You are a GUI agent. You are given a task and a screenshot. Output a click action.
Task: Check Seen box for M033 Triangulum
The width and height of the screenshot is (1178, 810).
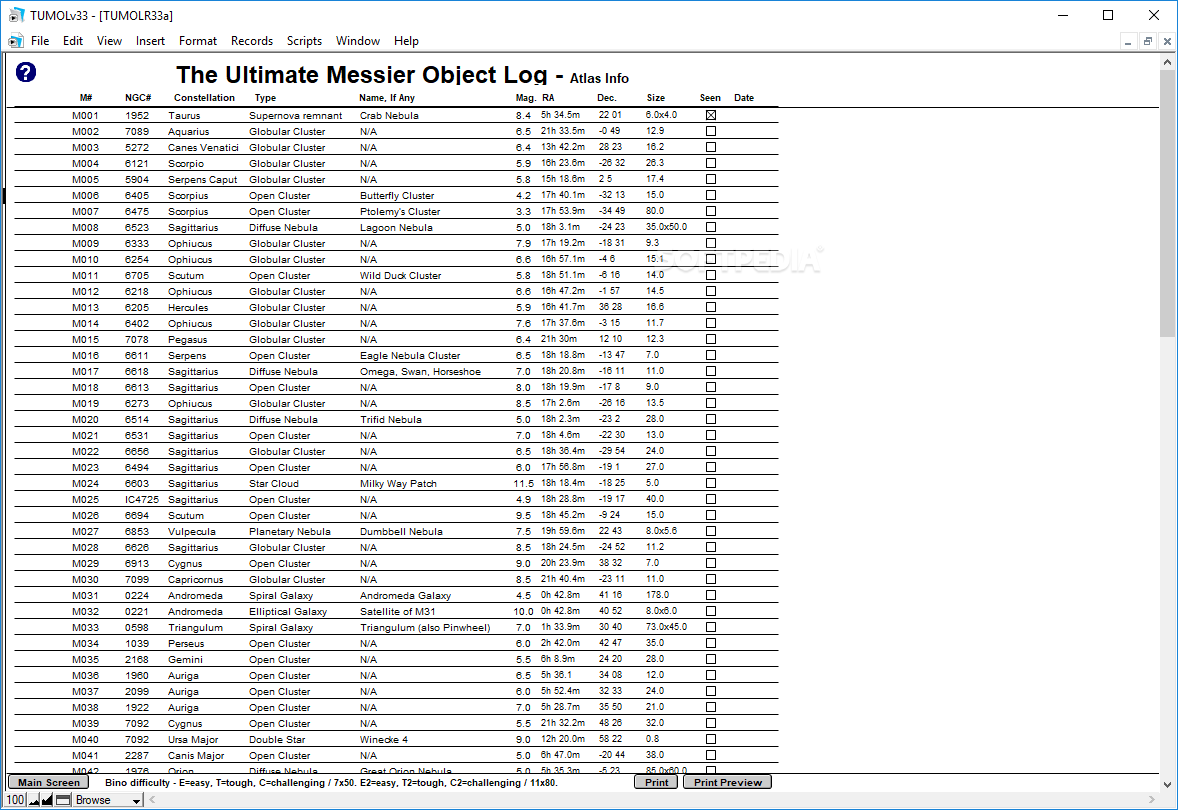(711, 627)
